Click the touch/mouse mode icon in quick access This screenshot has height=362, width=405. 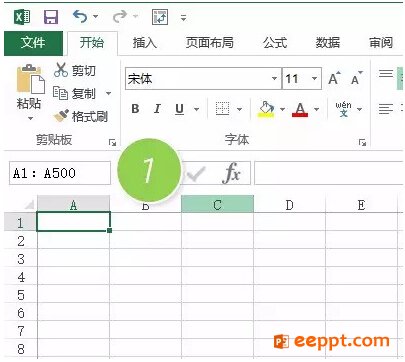[160, 17]
